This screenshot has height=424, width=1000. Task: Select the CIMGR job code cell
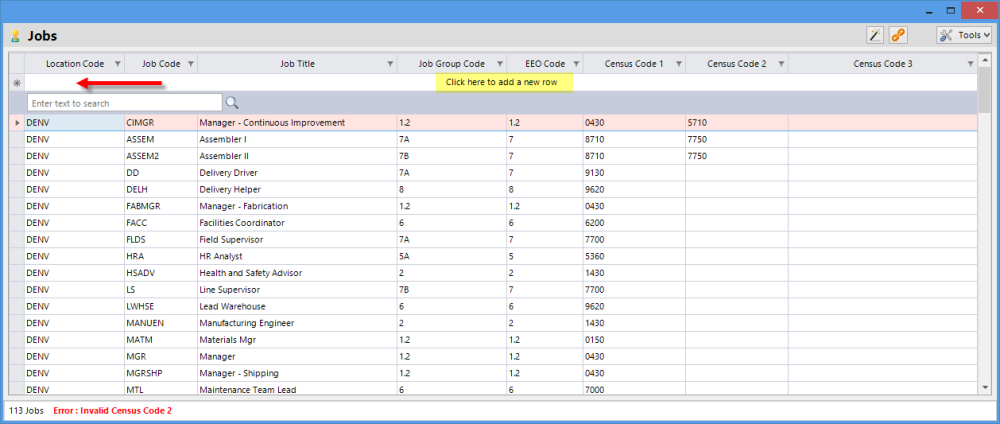[161, 122]
